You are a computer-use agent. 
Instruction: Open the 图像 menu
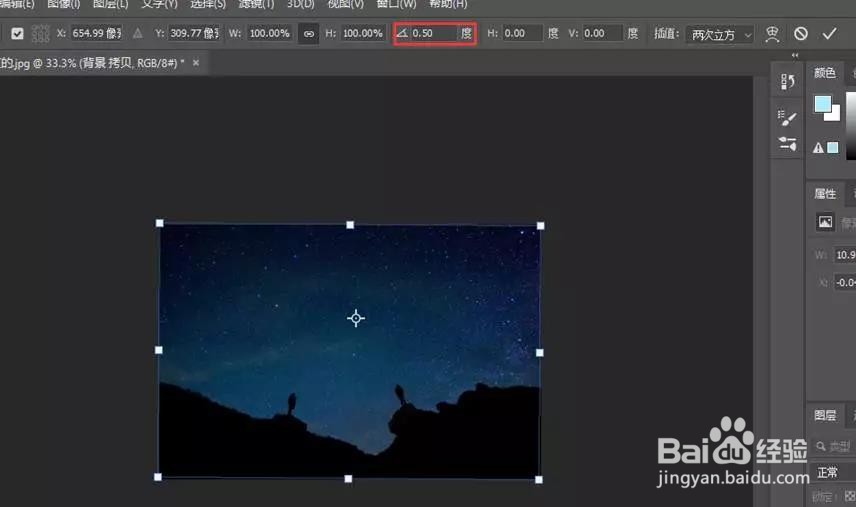click(64, 4)
